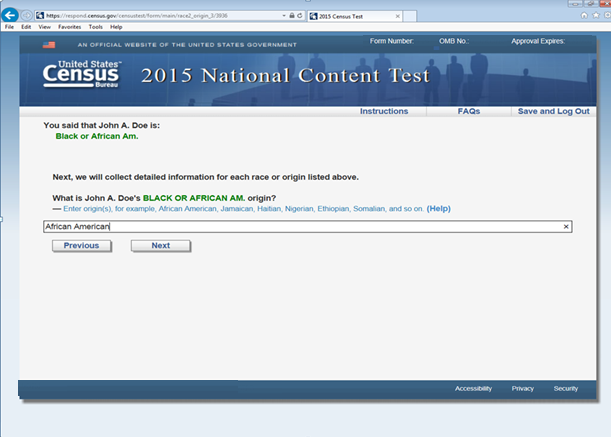This screenshot has width=611, height=437.
Task: Open the Instructions link
Action: 384,111
